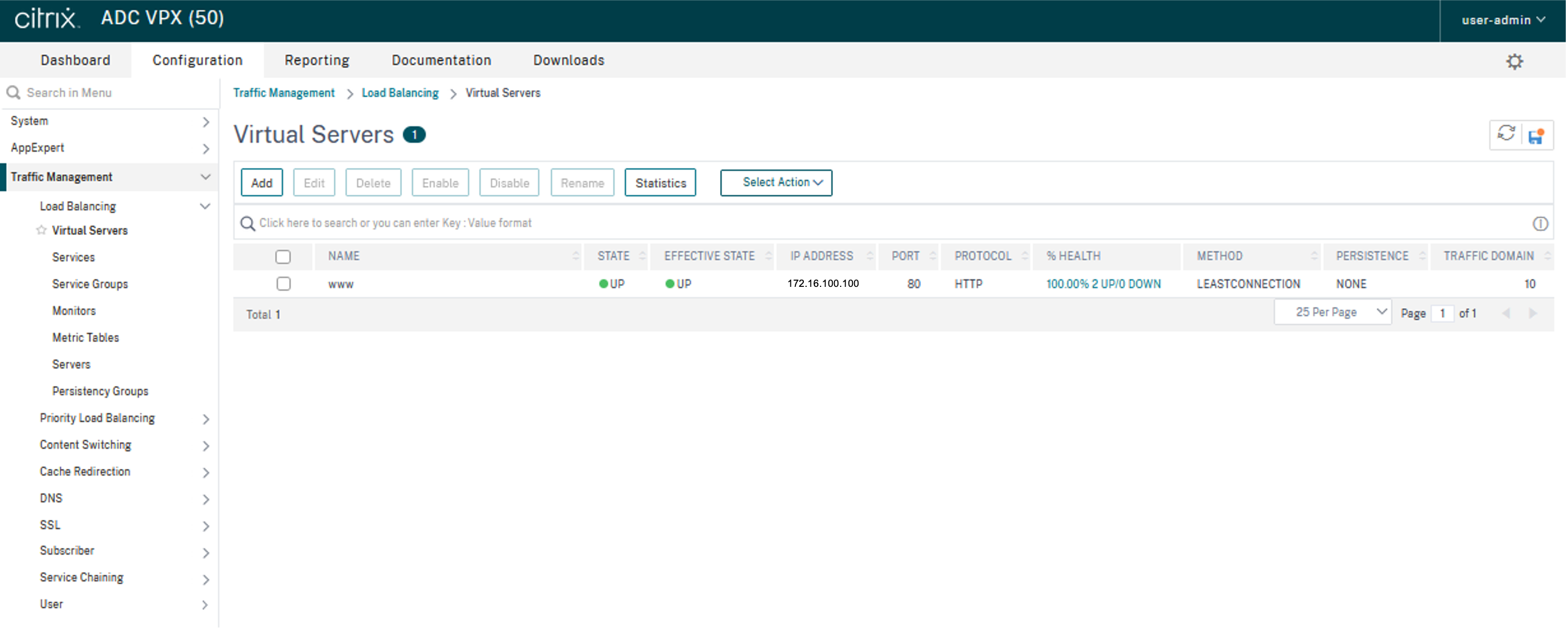Check the www virtual server checkbox
This screenshot has height=629, width=1568.
point(283,284)
